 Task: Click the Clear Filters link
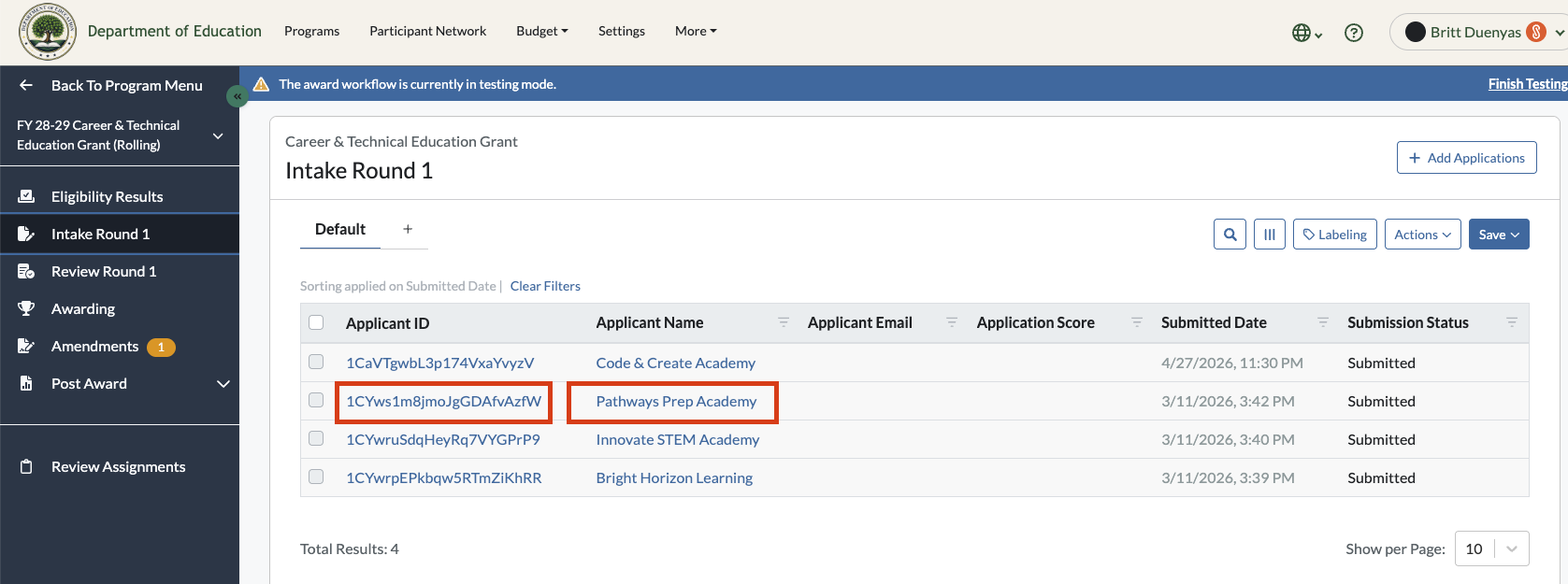(x=545, y=286)
